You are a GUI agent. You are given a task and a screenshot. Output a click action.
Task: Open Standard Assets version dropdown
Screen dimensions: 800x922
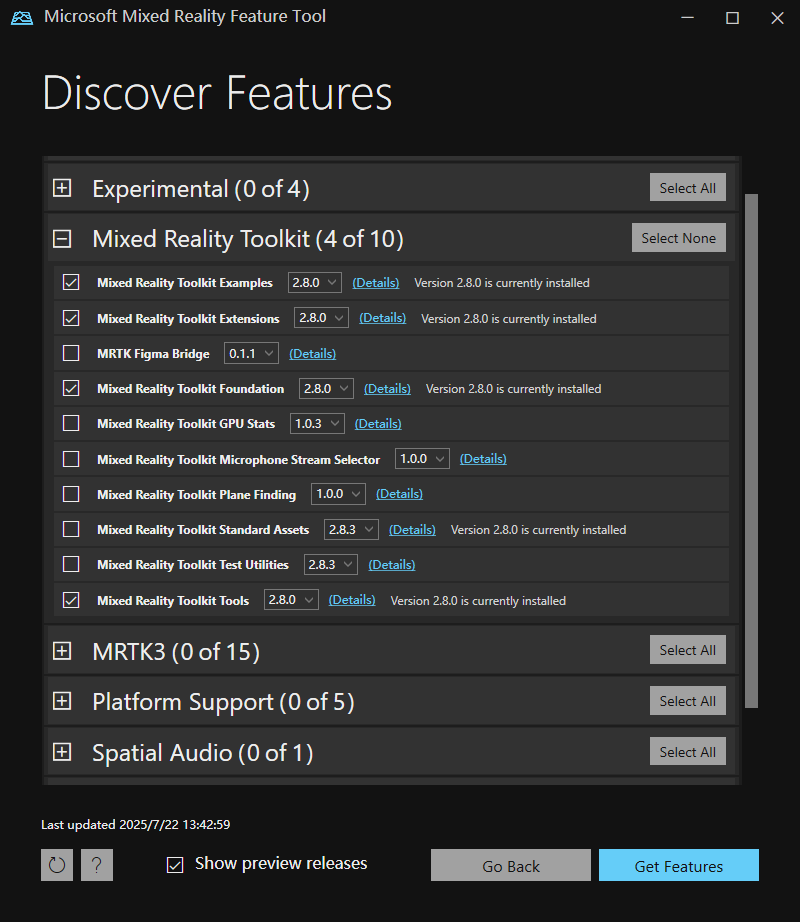pos(351,529)
